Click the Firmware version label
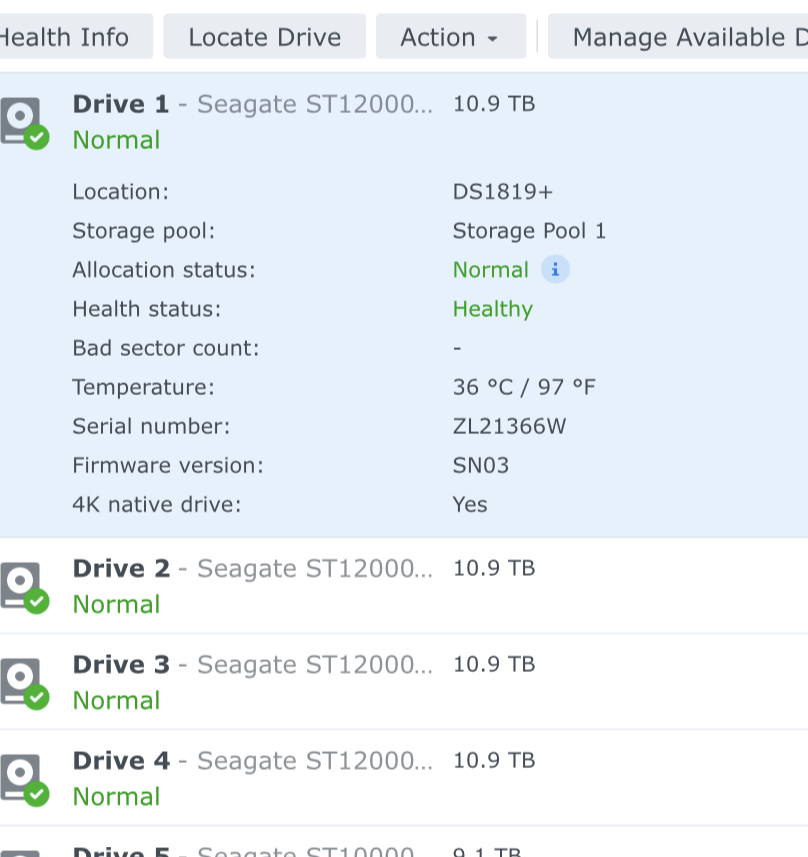Screen dimensions: 808x857 (168, 466)
